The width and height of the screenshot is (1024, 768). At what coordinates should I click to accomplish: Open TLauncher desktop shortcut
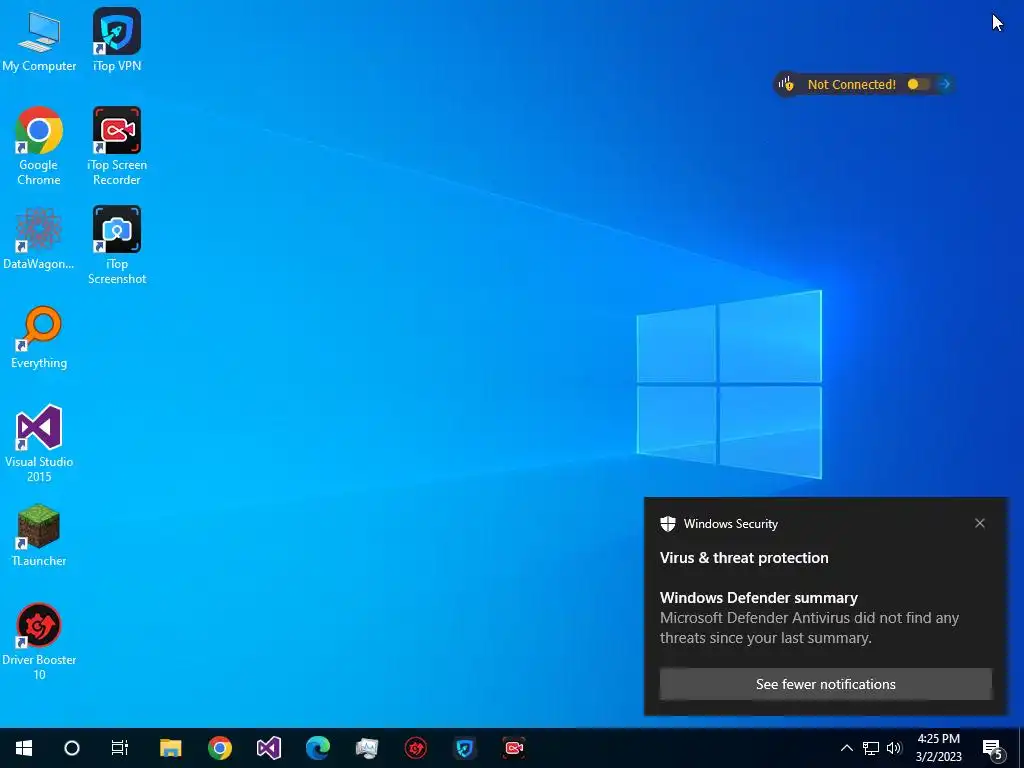(x=39, y=535)
